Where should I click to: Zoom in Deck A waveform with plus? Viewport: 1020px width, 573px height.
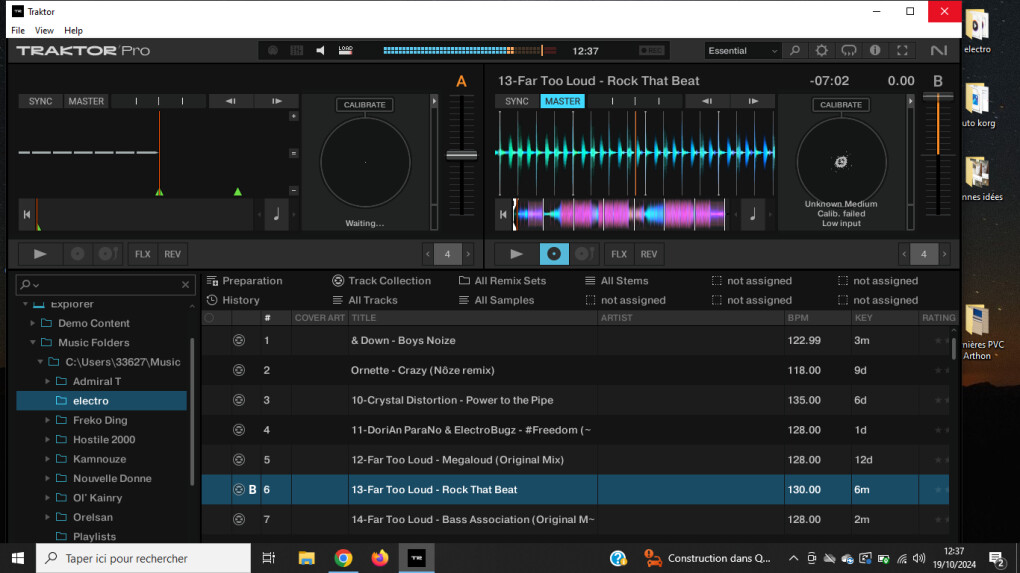(293, 116)
